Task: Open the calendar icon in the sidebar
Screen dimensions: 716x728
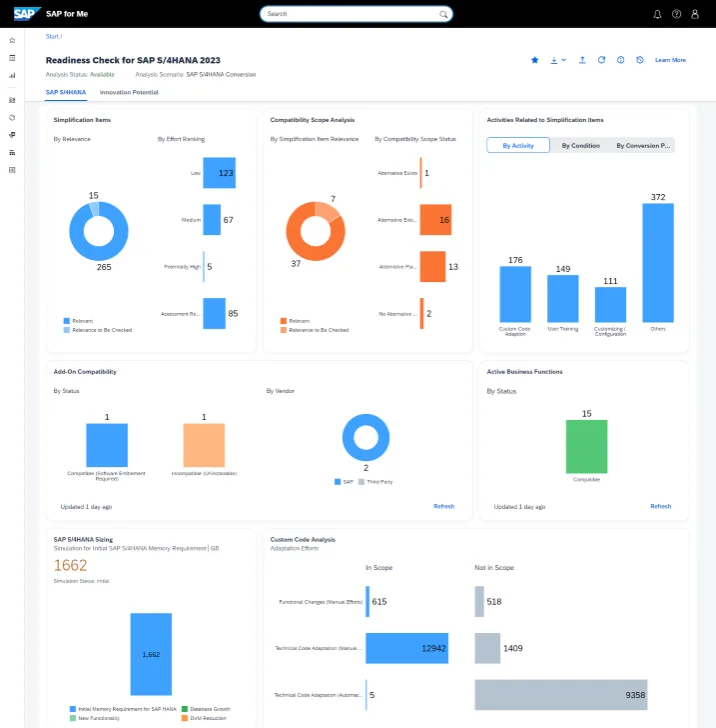Action: tap(13, 58)
